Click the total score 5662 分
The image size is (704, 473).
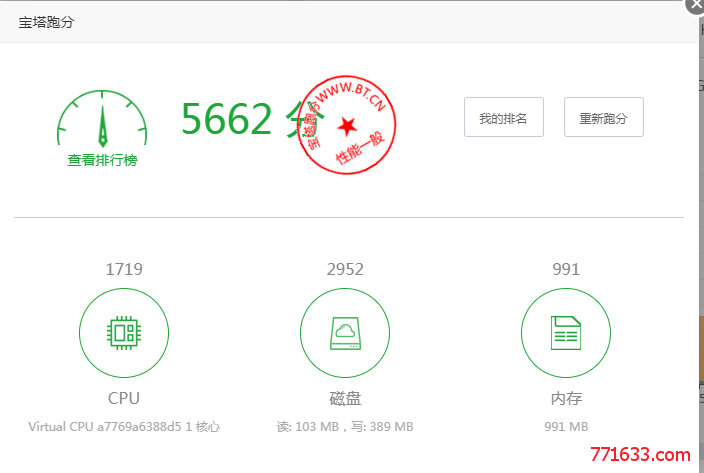pos(251,119)
